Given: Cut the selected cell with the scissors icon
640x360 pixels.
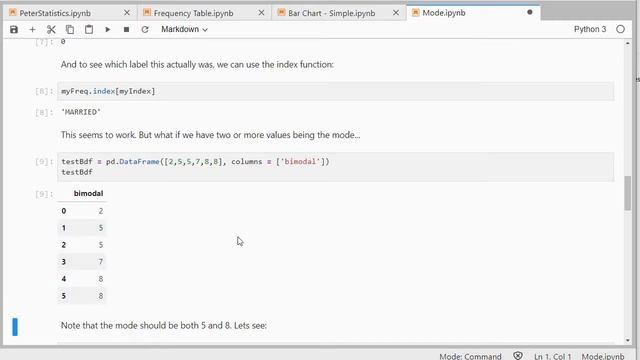Looking at the screenshot, I should [51, 29].
